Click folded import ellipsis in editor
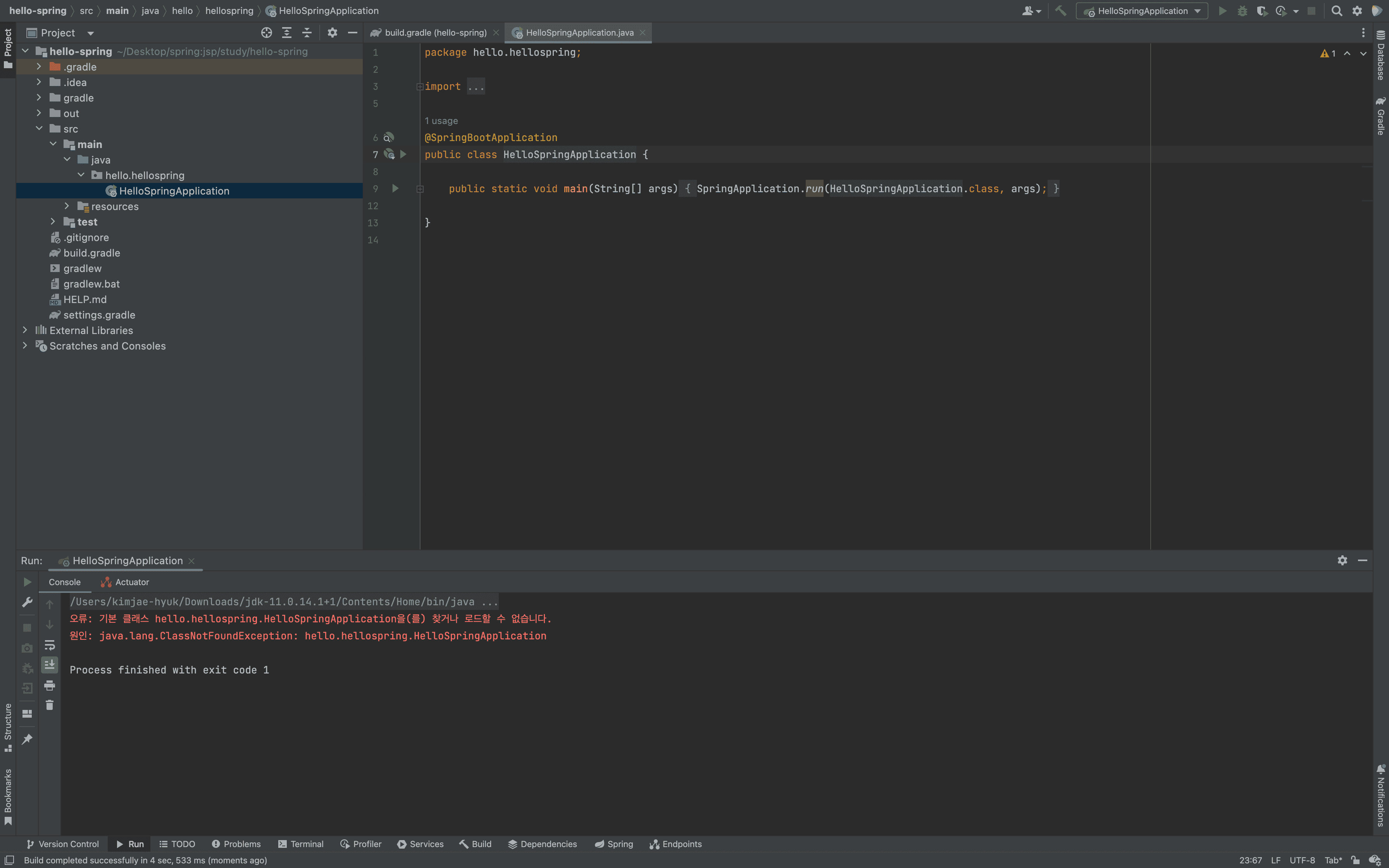 click(476, 87)
